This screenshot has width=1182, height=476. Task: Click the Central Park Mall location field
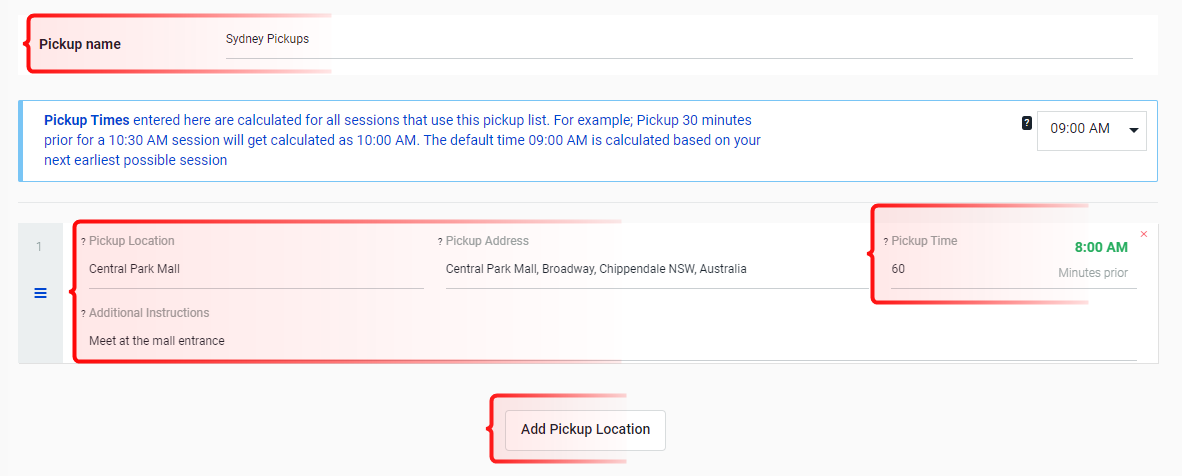(256, 270)
